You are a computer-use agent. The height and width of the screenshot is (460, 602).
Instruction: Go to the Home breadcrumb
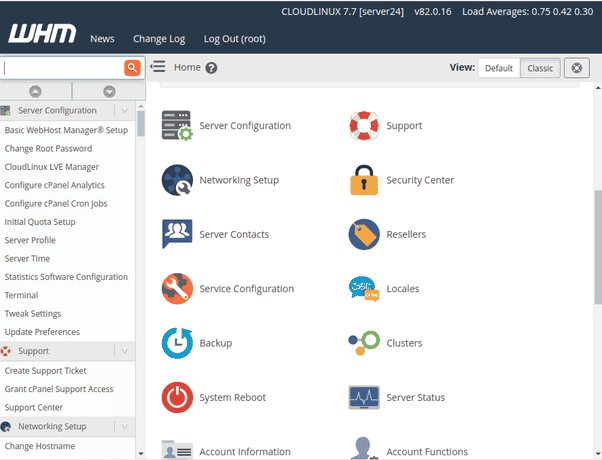pos(187,67)
